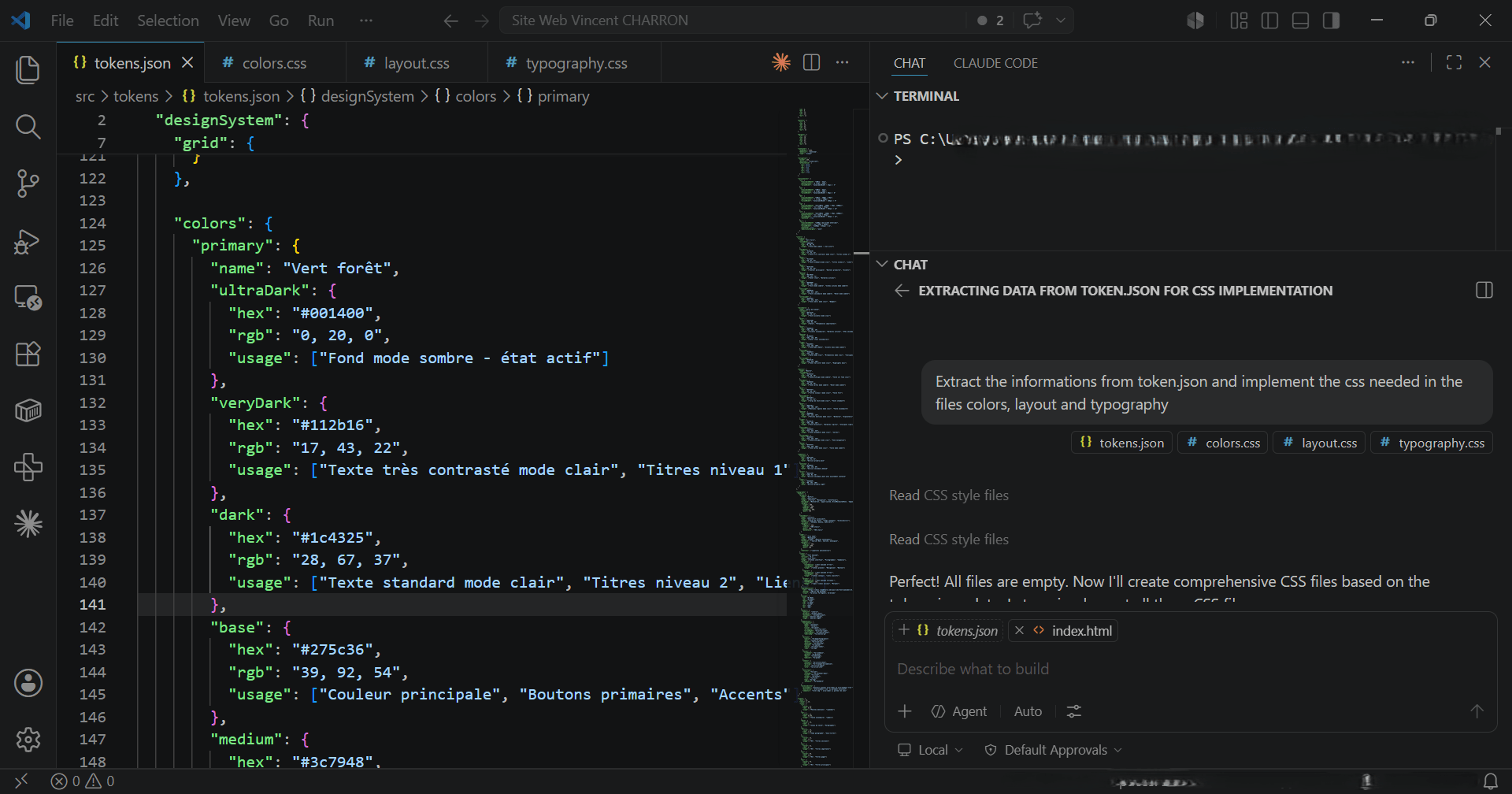This screenshot has width=1512, height=794.
Task: Go back to the chat sessions list
Action: (x=902, y=291)
